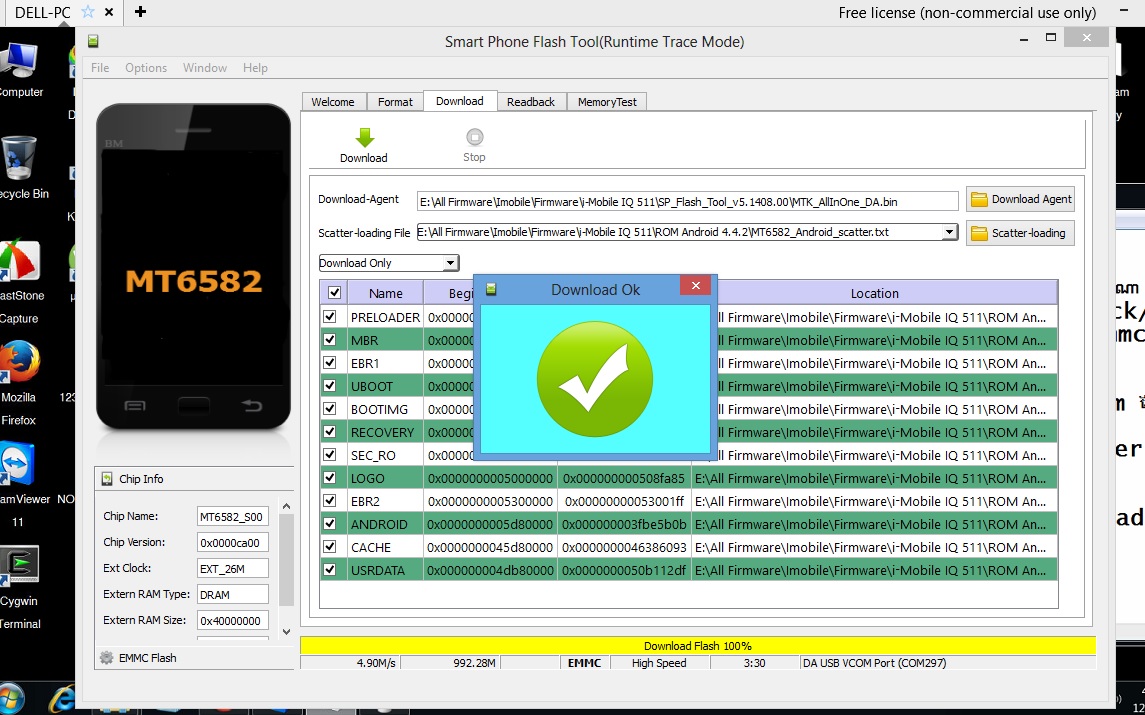Image resolution: width=1145 pixels, height=715 pixels.
Task: Click the green Download arrow icon
Action: tap(364, 137)
